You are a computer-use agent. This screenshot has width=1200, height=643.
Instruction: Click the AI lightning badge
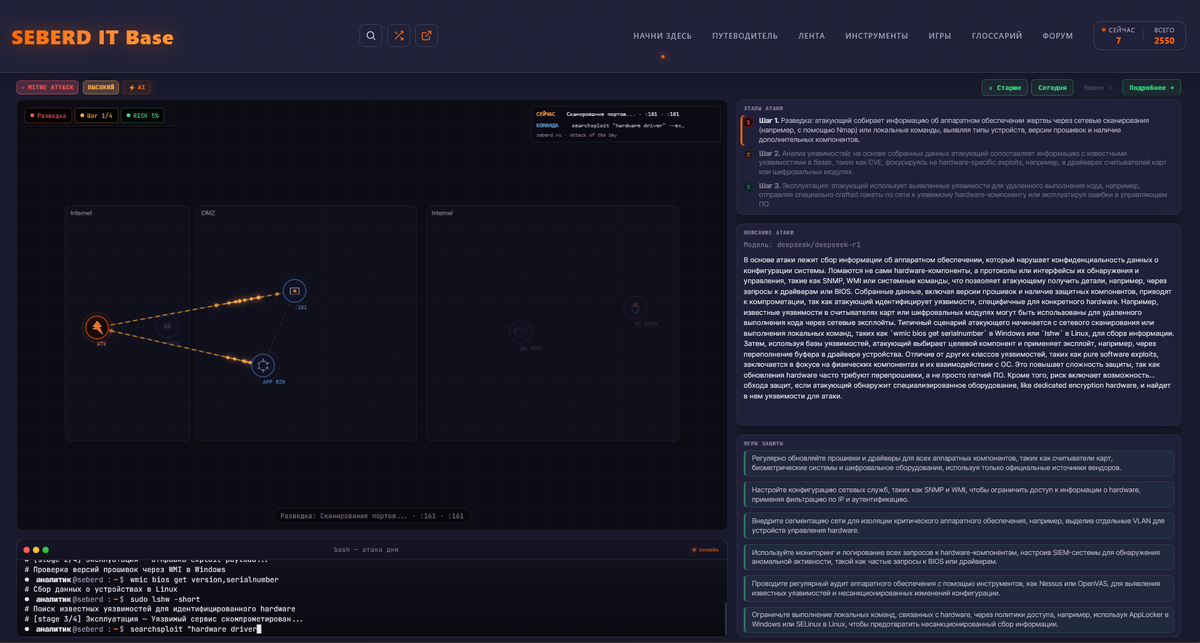pos(136,88)
